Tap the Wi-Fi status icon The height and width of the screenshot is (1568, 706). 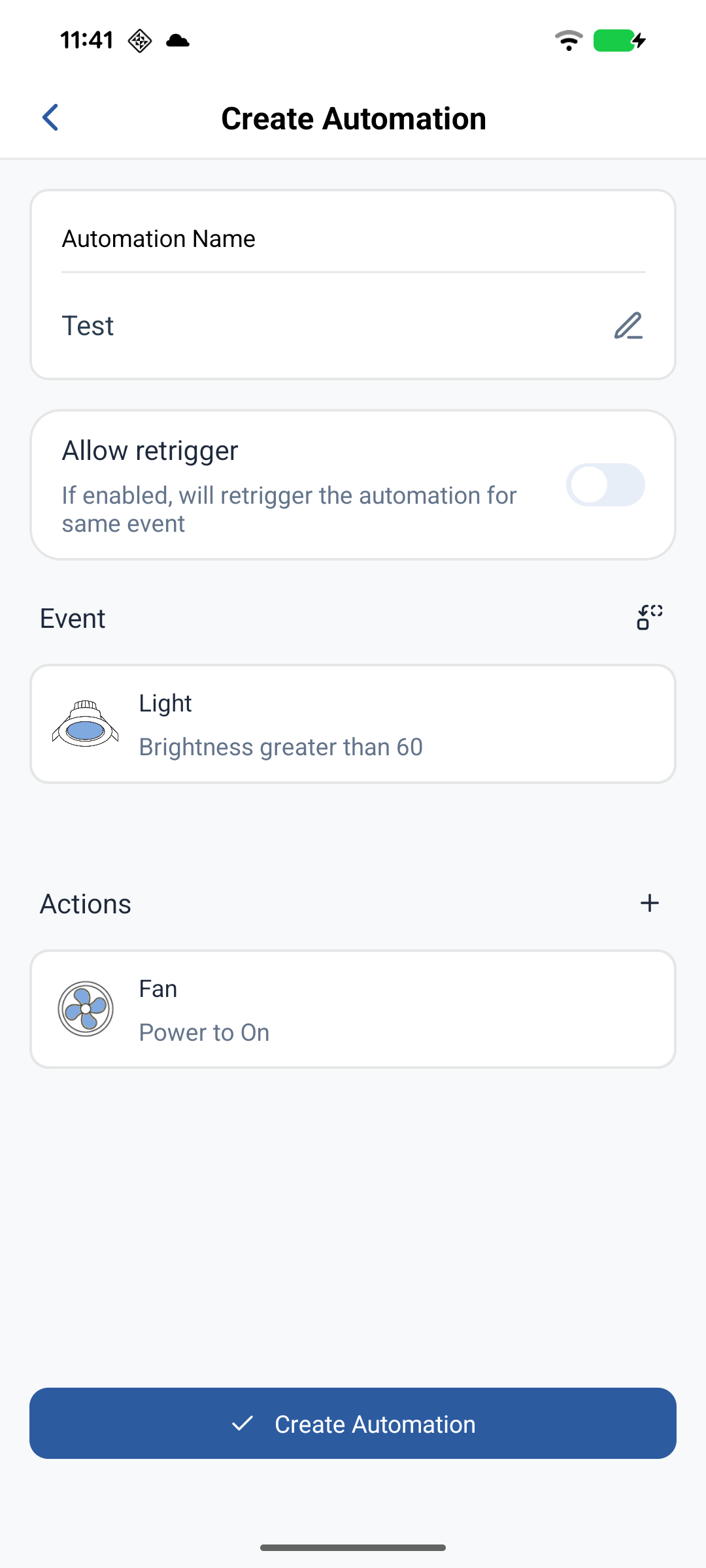click(569, 41)
